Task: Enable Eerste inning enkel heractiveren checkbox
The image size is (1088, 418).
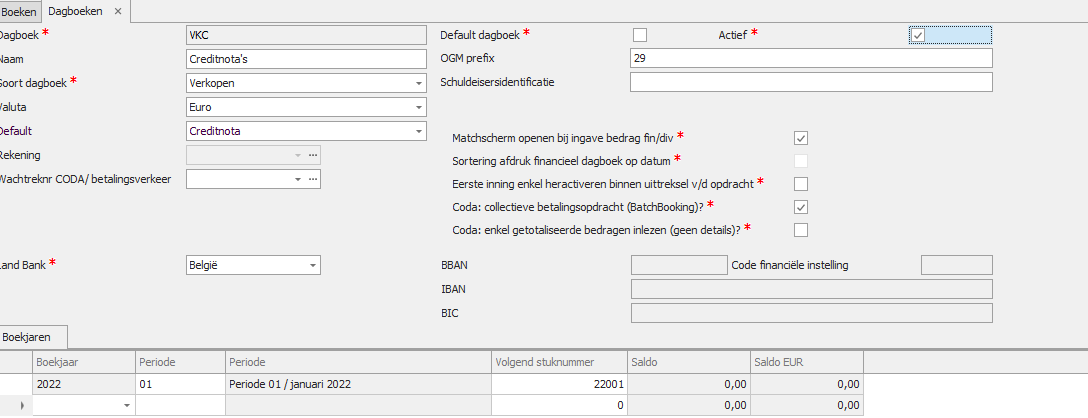Action: point(801,184)
